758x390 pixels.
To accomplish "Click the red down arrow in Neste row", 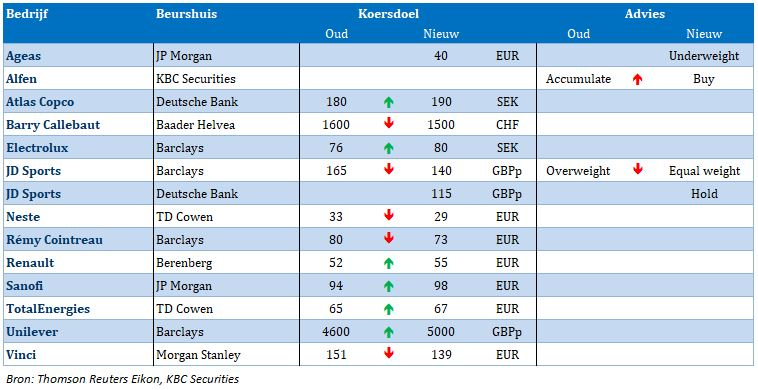I will pyautogui.click(x=389, y=216).
